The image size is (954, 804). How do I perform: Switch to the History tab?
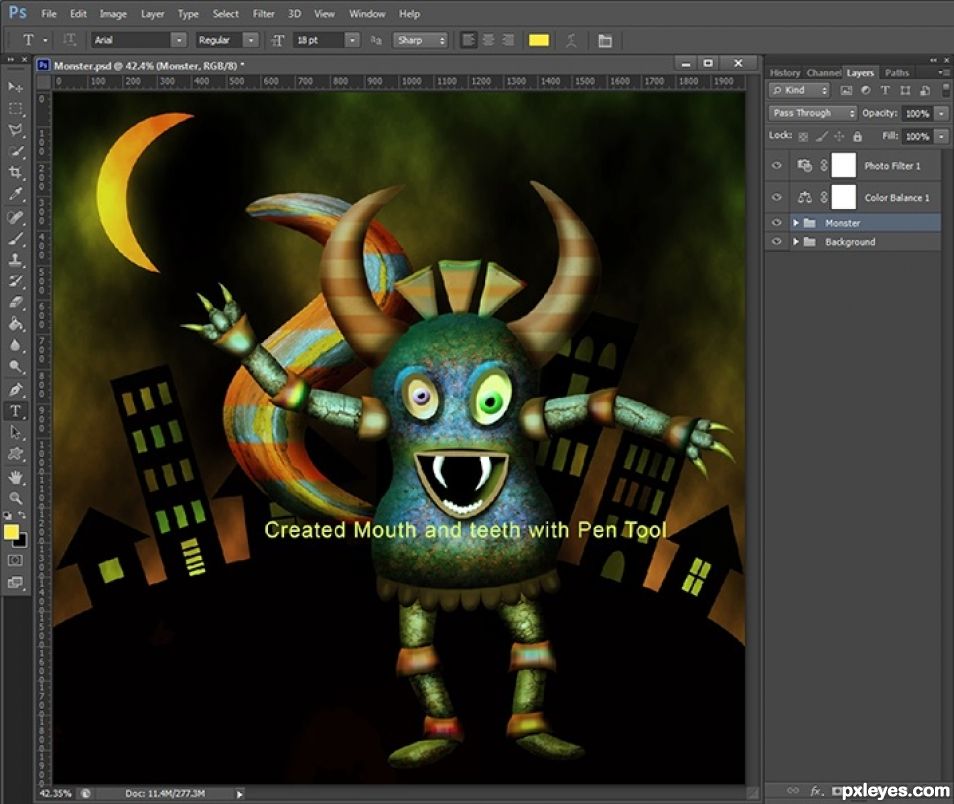tap(785, 72)
